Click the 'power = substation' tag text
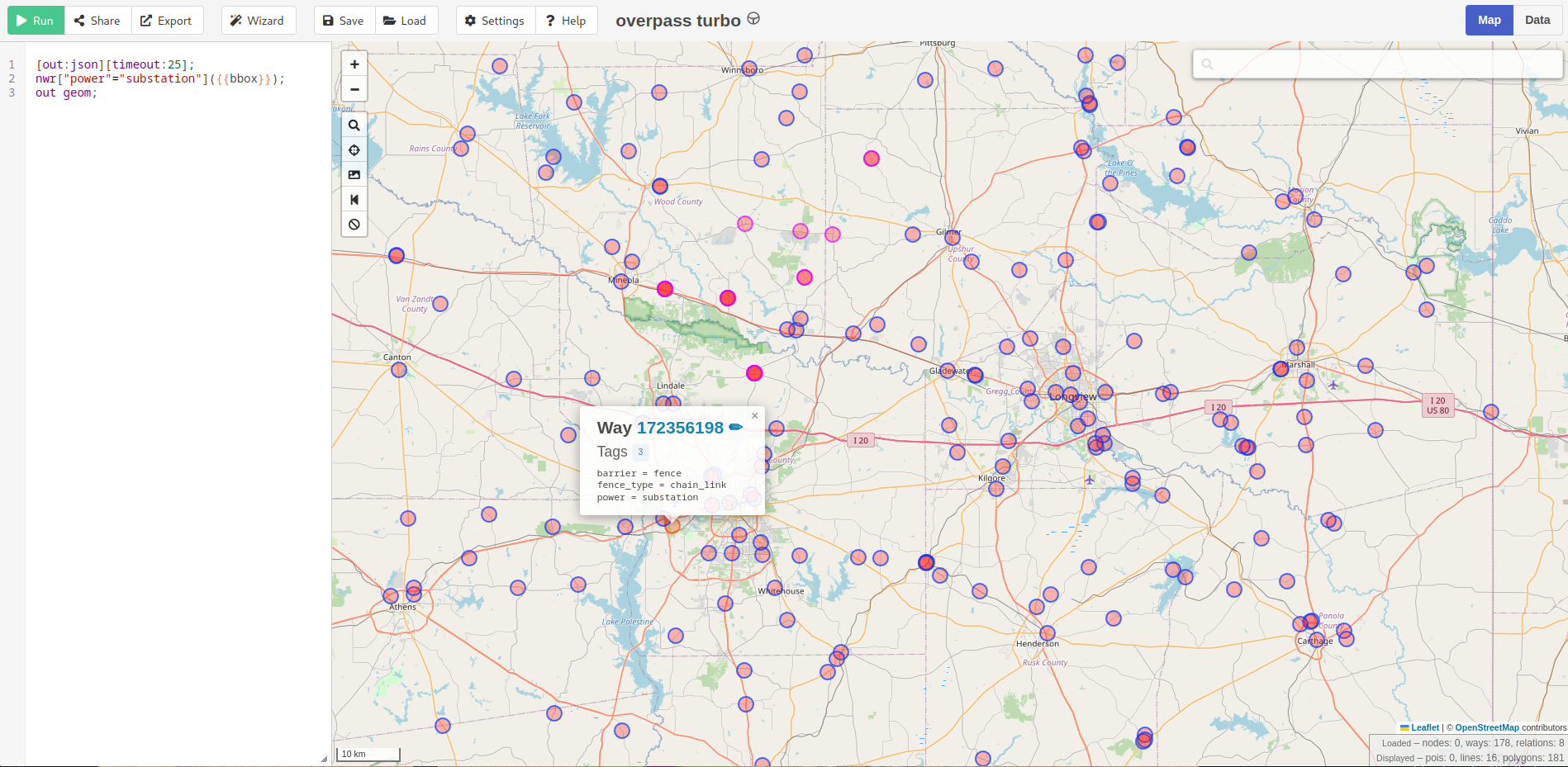Screen dimensions: 1568x767 (x=648, y=498)
